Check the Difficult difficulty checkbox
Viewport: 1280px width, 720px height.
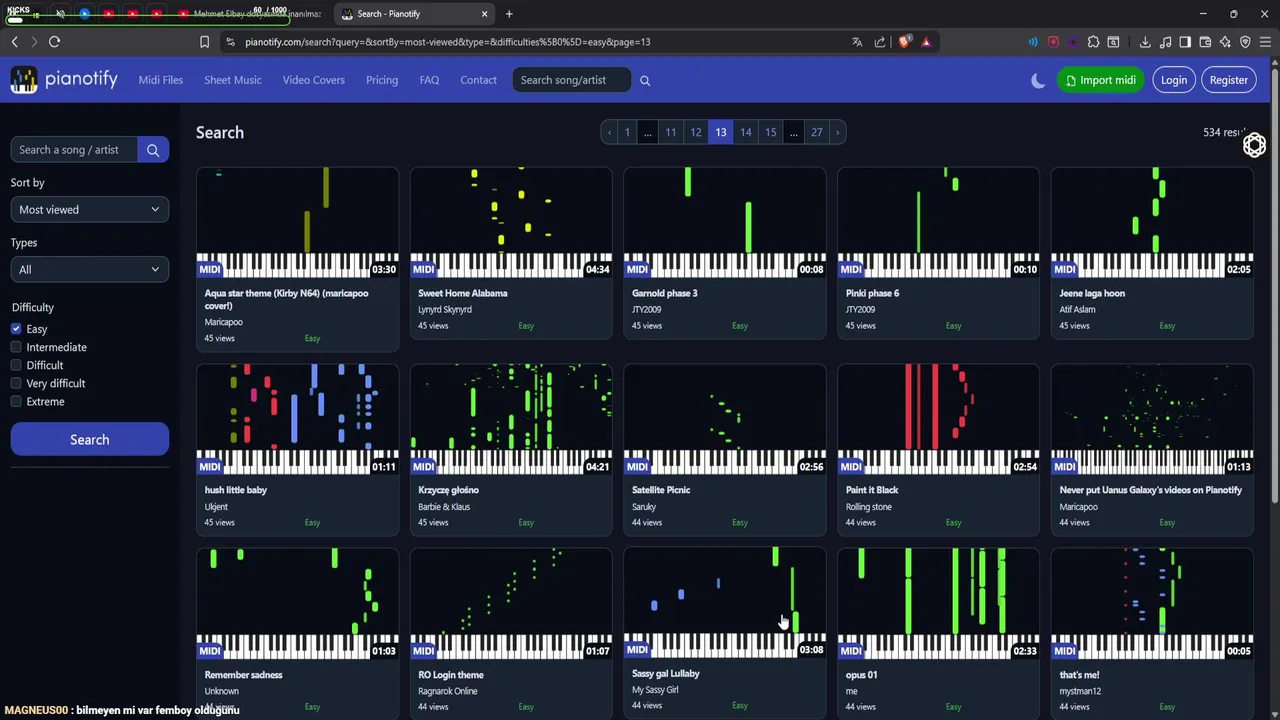(x=16, y=365)
